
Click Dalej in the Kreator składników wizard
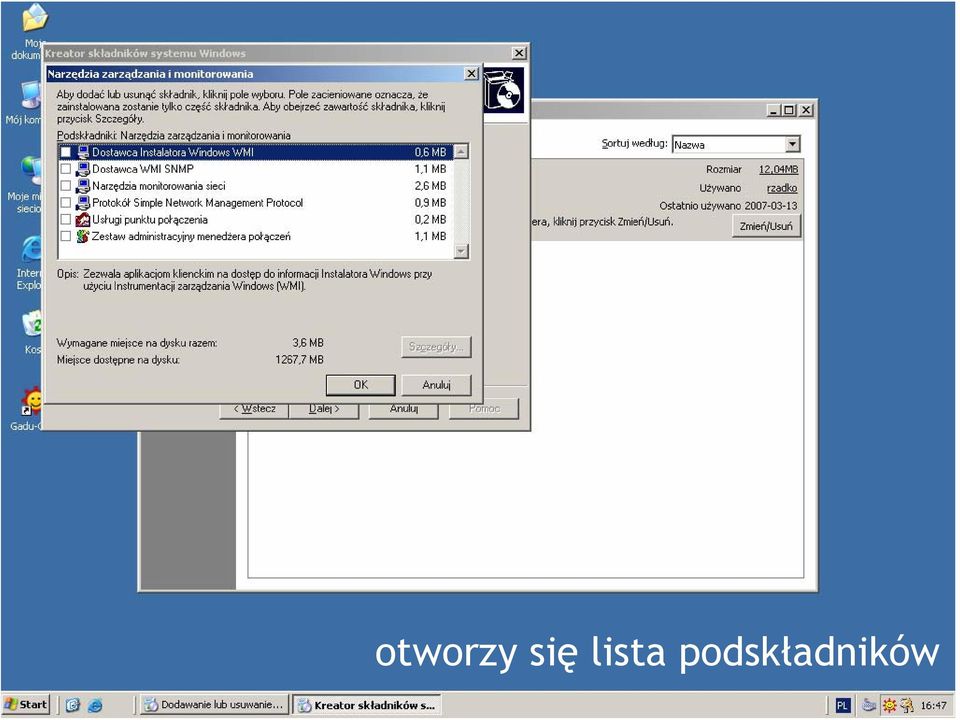point(324,409)
